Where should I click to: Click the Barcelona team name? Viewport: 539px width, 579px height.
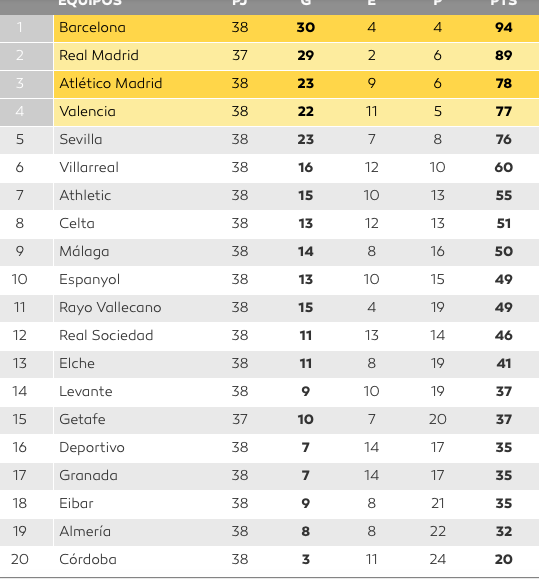pos(92,27)
